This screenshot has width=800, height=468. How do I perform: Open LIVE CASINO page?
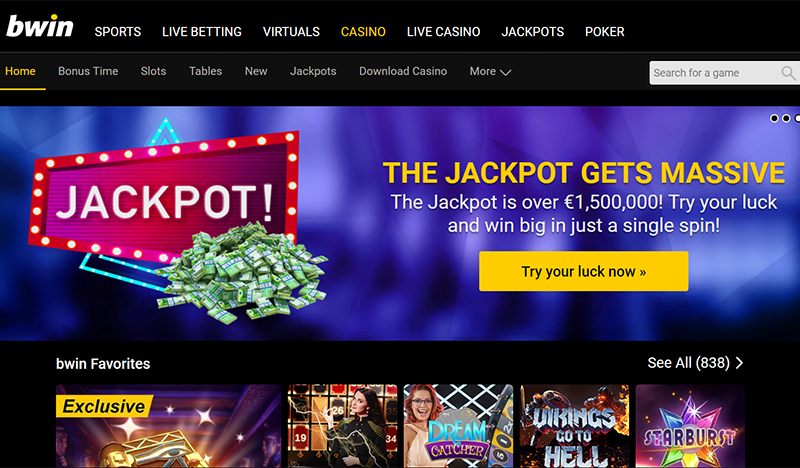[x=443, y=32]
